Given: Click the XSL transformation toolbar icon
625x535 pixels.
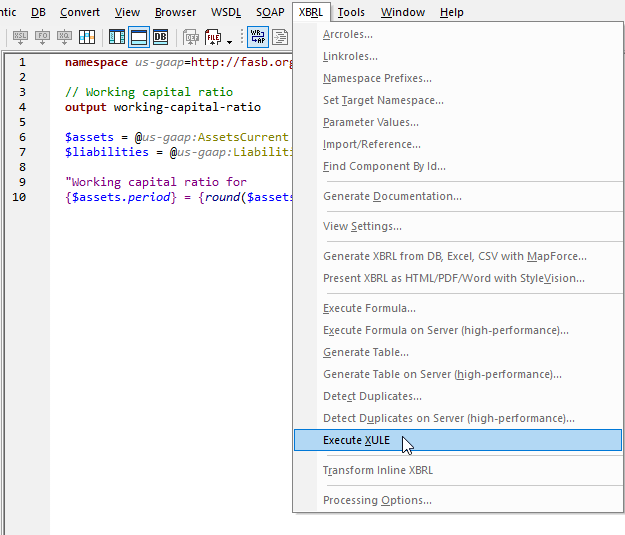Looking at the screenshot, I should tap(19, 38).
